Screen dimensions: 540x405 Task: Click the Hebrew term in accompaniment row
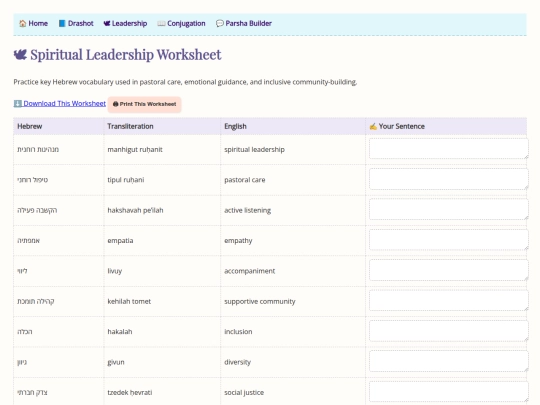coord(22,271)
